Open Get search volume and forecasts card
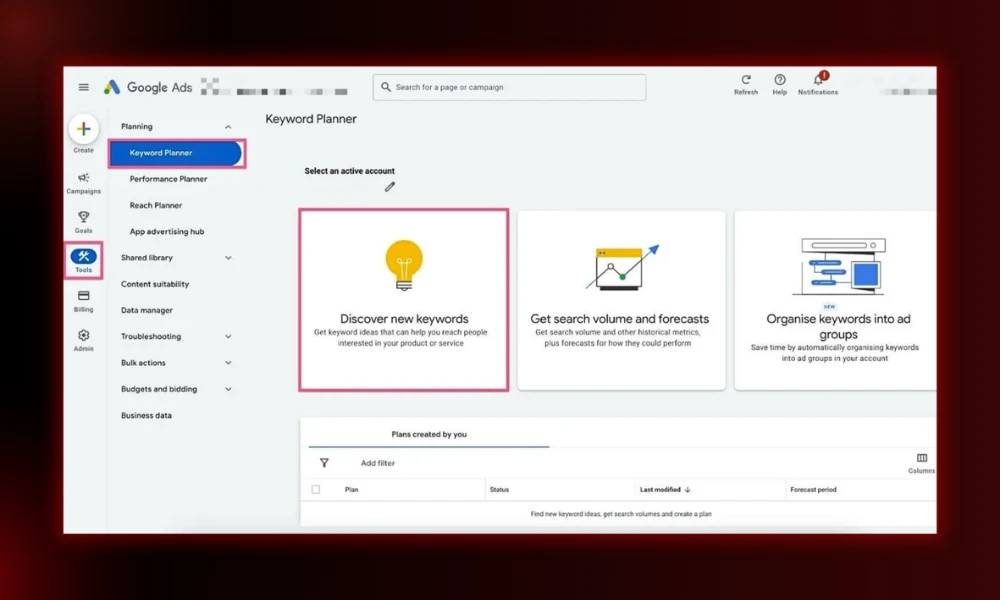Image resolution: width=1000 pixels, height=600 pixels. pos(621,300)
